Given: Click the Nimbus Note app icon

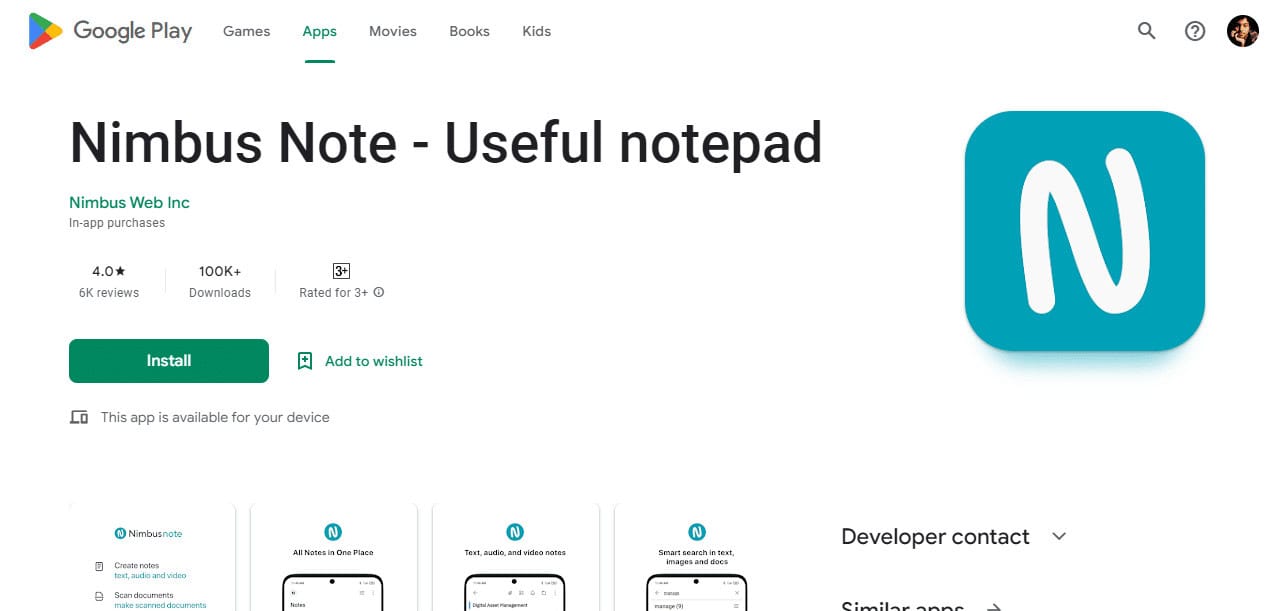Looking at the screenshot, I should [x=1085, y=231].
